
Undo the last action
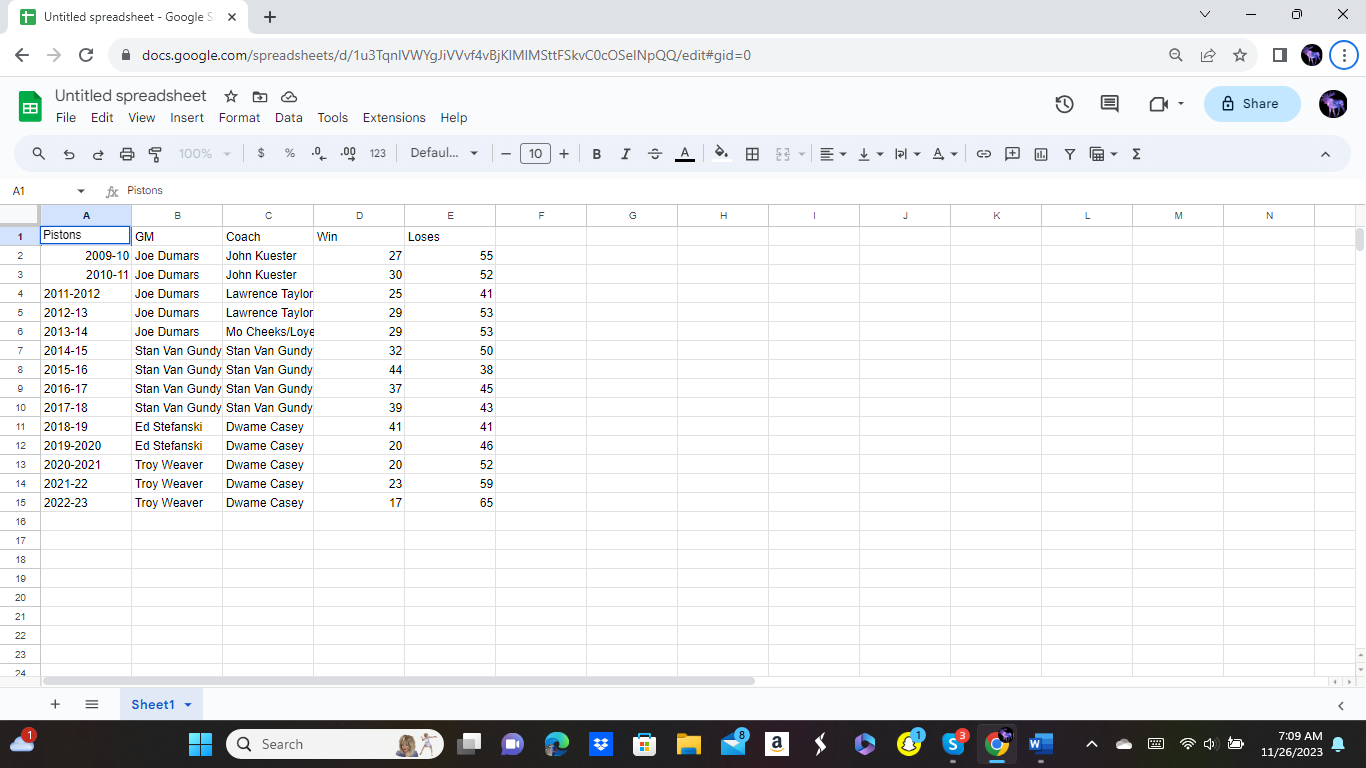[x=69, y=154]
